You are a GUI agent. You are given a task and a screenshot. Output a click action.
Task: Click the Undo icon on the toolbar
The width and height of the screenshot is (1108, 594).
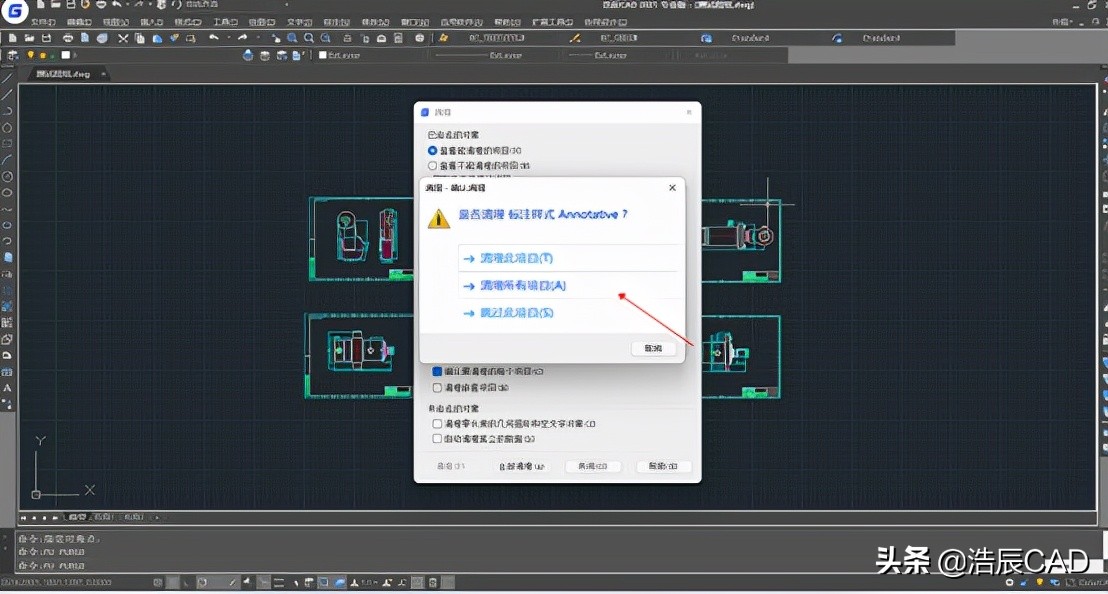(x=213, y=38)
